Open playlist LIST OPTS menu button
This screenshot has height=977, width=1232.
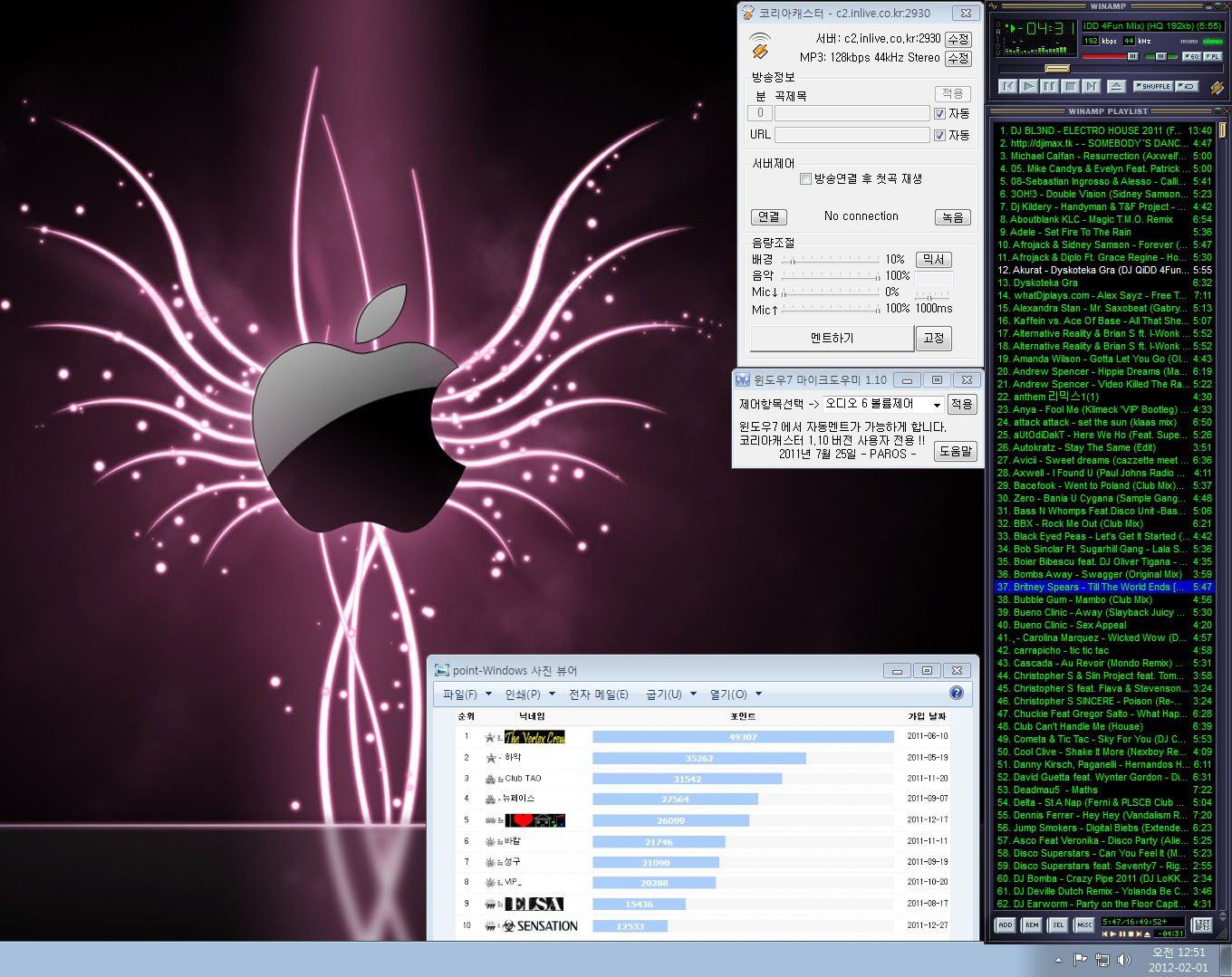coord(1202,924)
